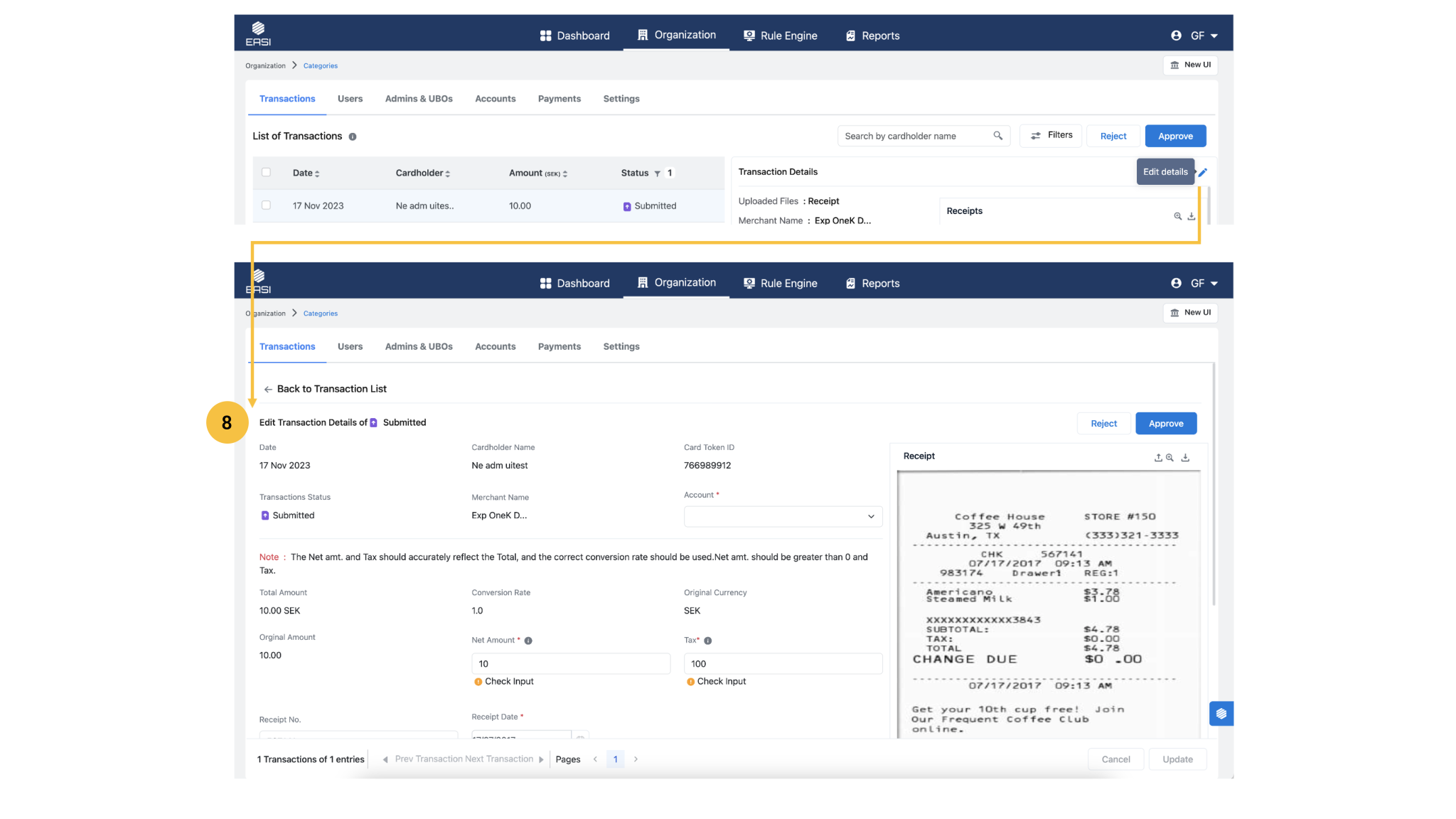The image size is (1456, 819).
Task: Open the Account dropdown
Action: click(783, 516)
